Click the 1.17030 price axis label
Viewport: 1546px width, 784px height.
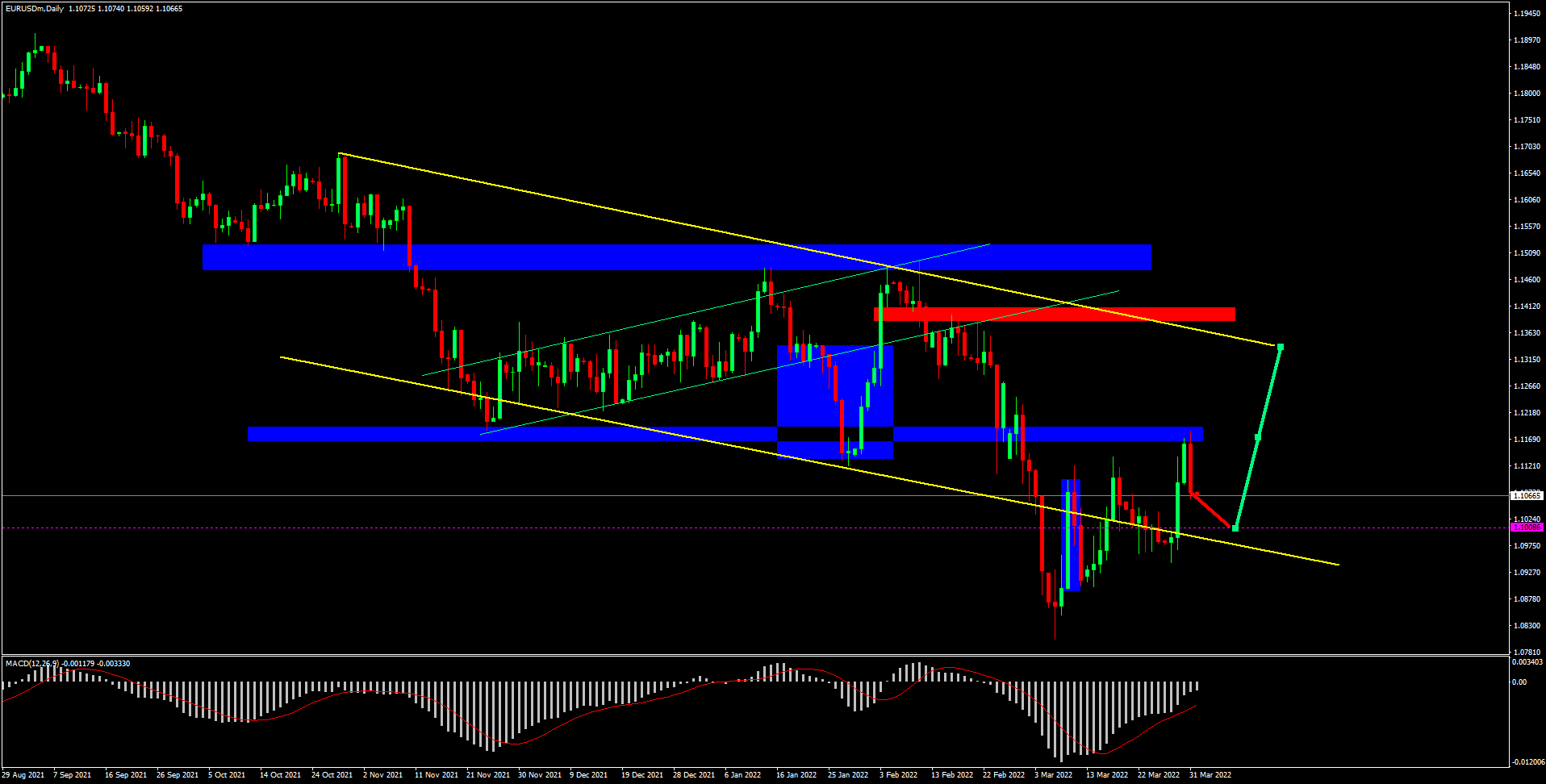[1527, 147]
